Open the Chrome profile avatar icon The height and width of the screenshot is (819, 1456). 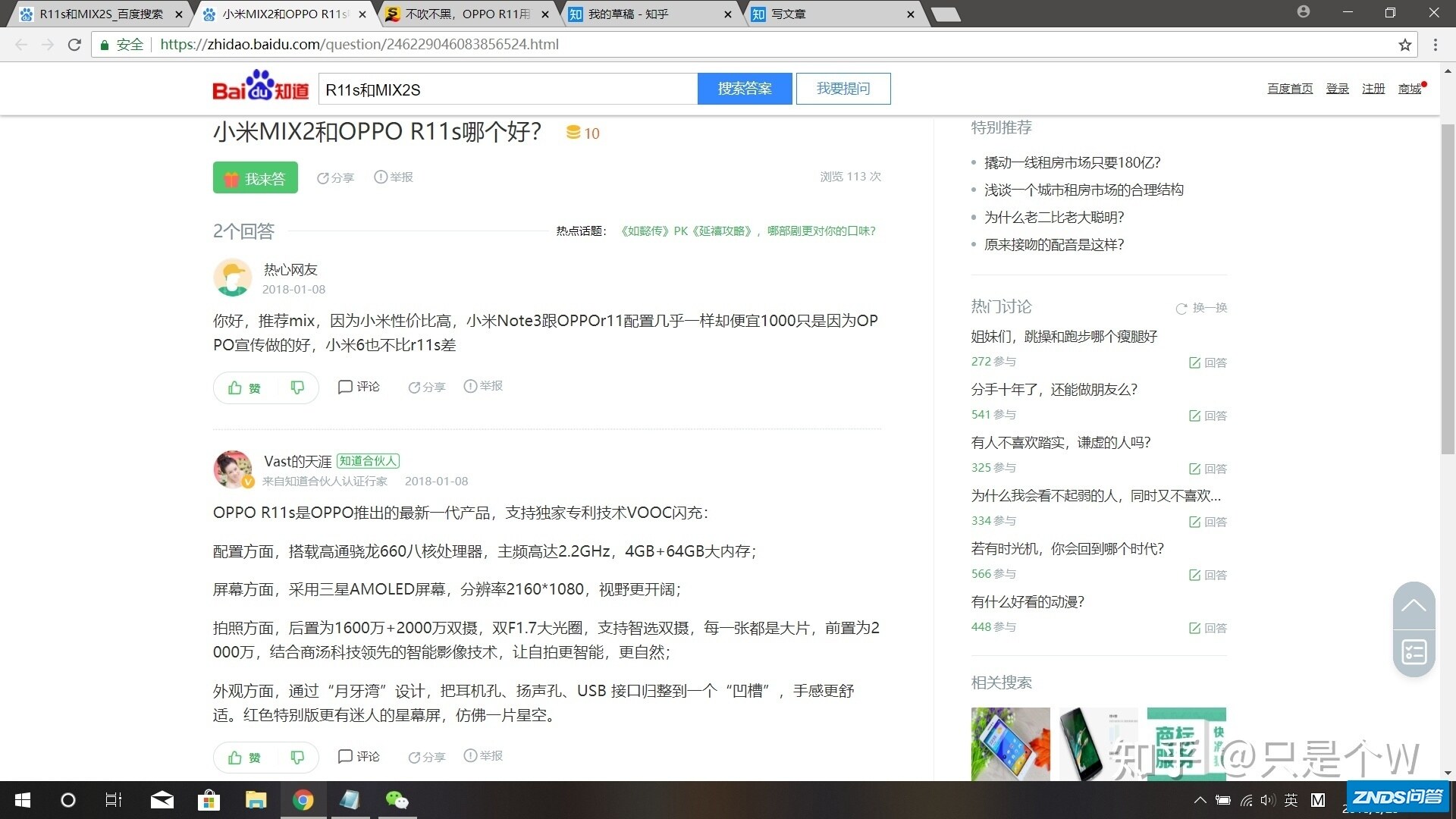pos(1304,12)
